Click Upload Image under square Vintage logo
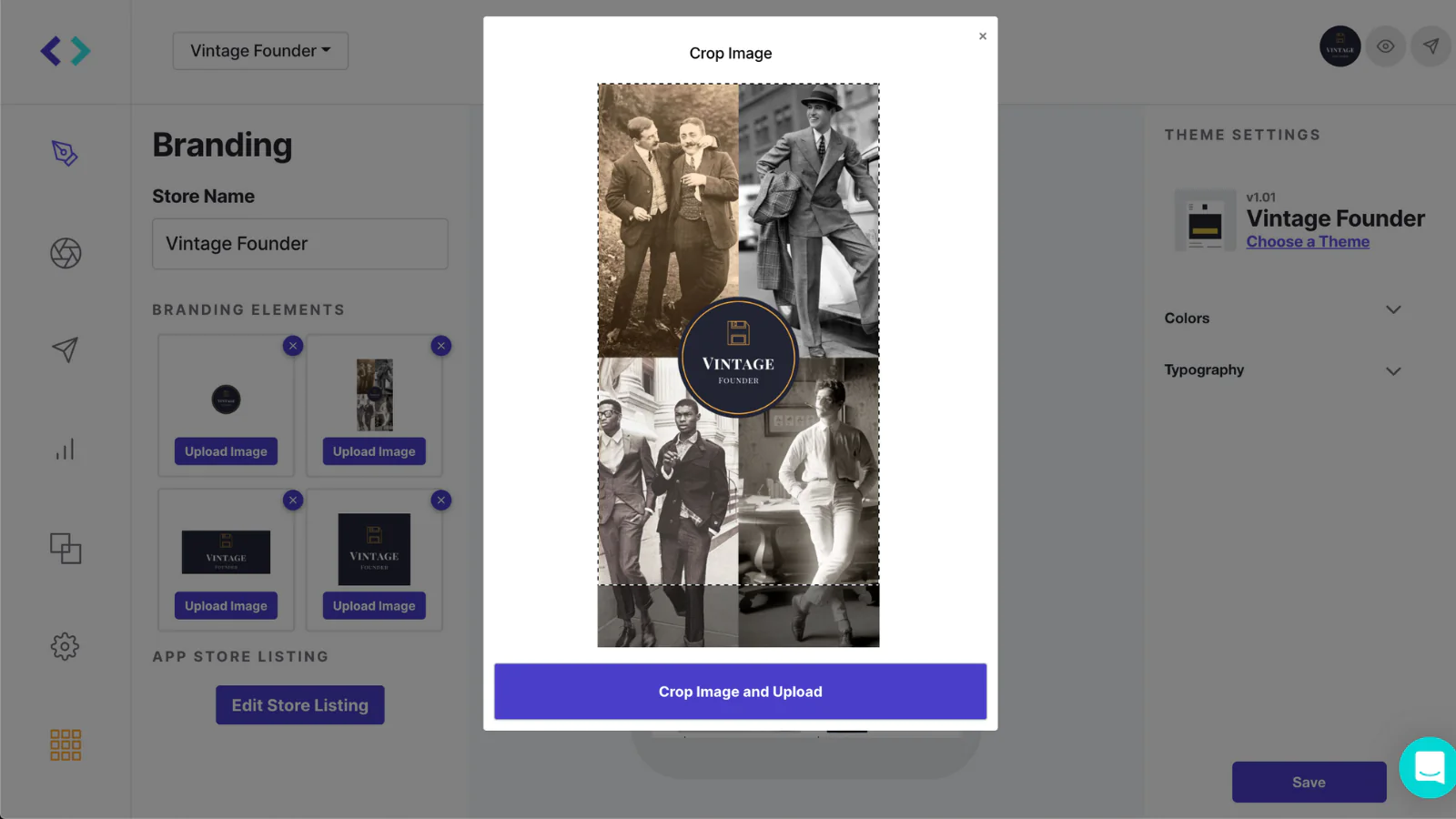This screenshot has height=819, width=1456. tap(374, 606)
